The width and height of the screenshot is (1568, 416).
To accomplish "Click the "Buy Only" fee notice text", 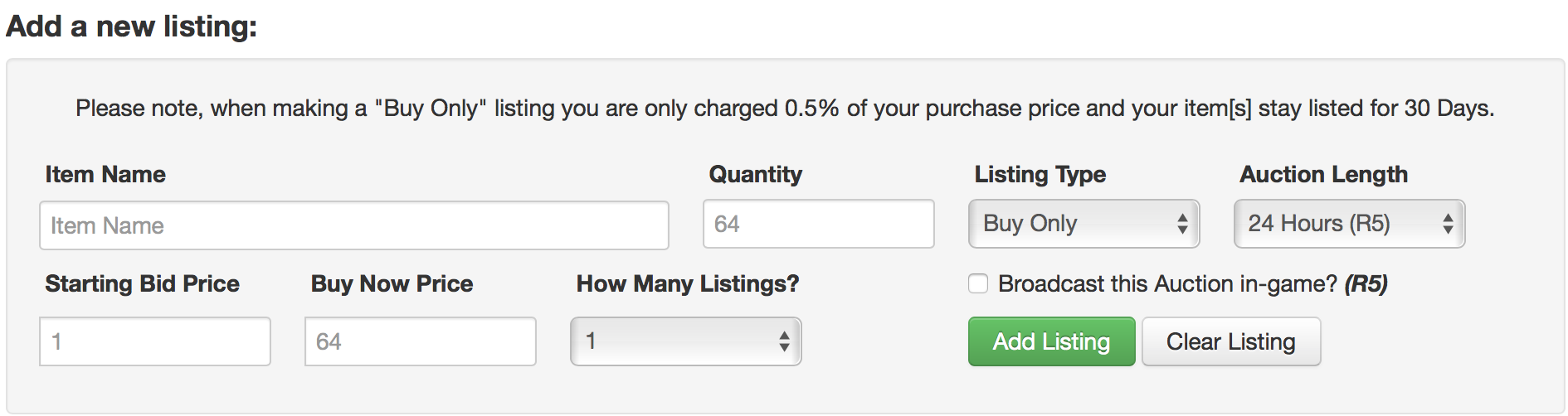I will click(x=784, y=109).
